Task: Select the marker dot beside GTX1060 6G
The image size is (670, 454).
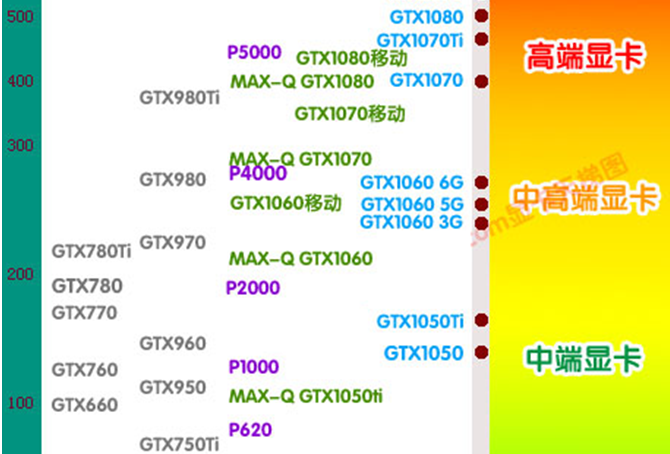Action: (482, 183)
